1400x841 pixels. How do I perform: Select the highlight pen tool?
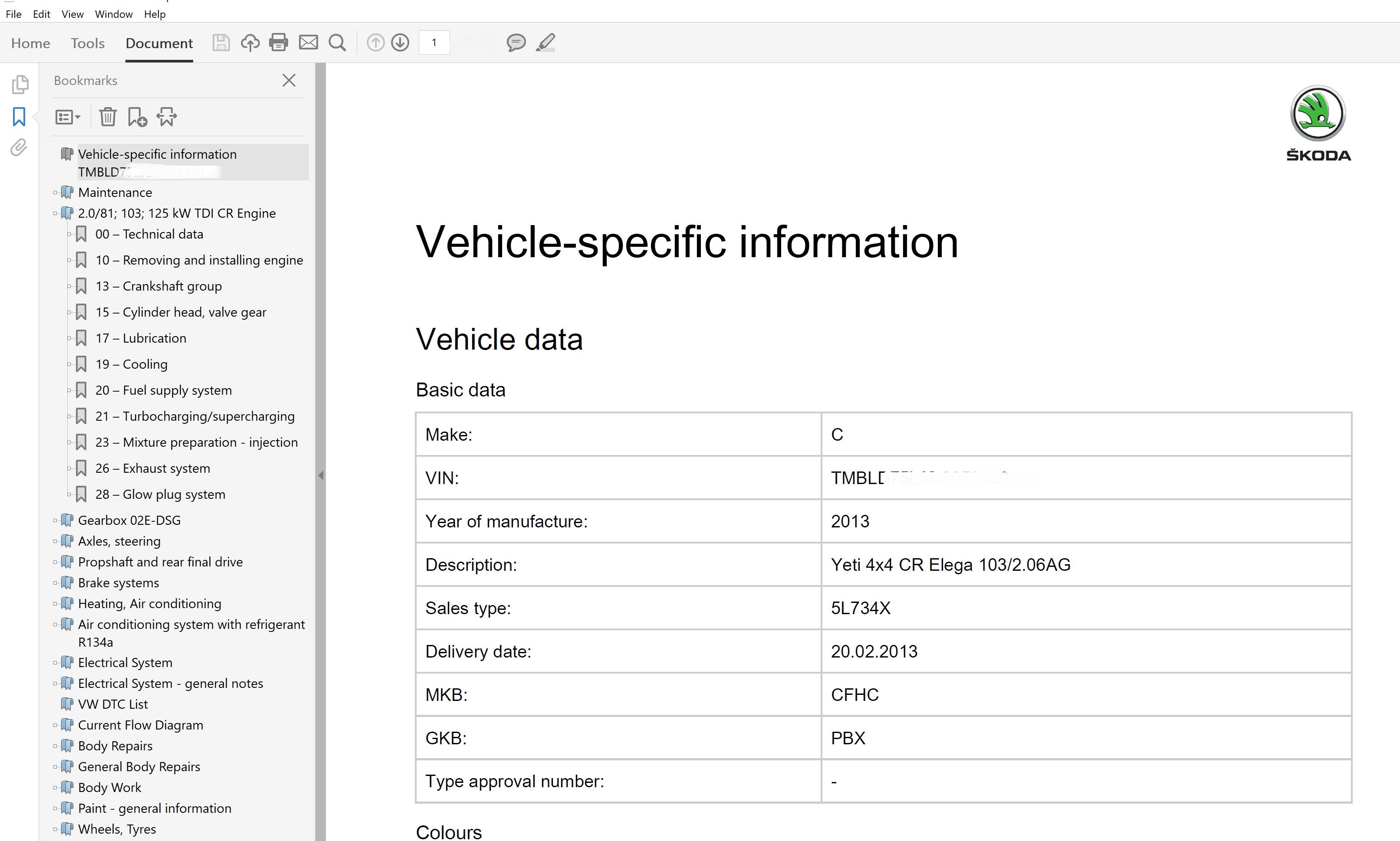click(x=546, y=43)
